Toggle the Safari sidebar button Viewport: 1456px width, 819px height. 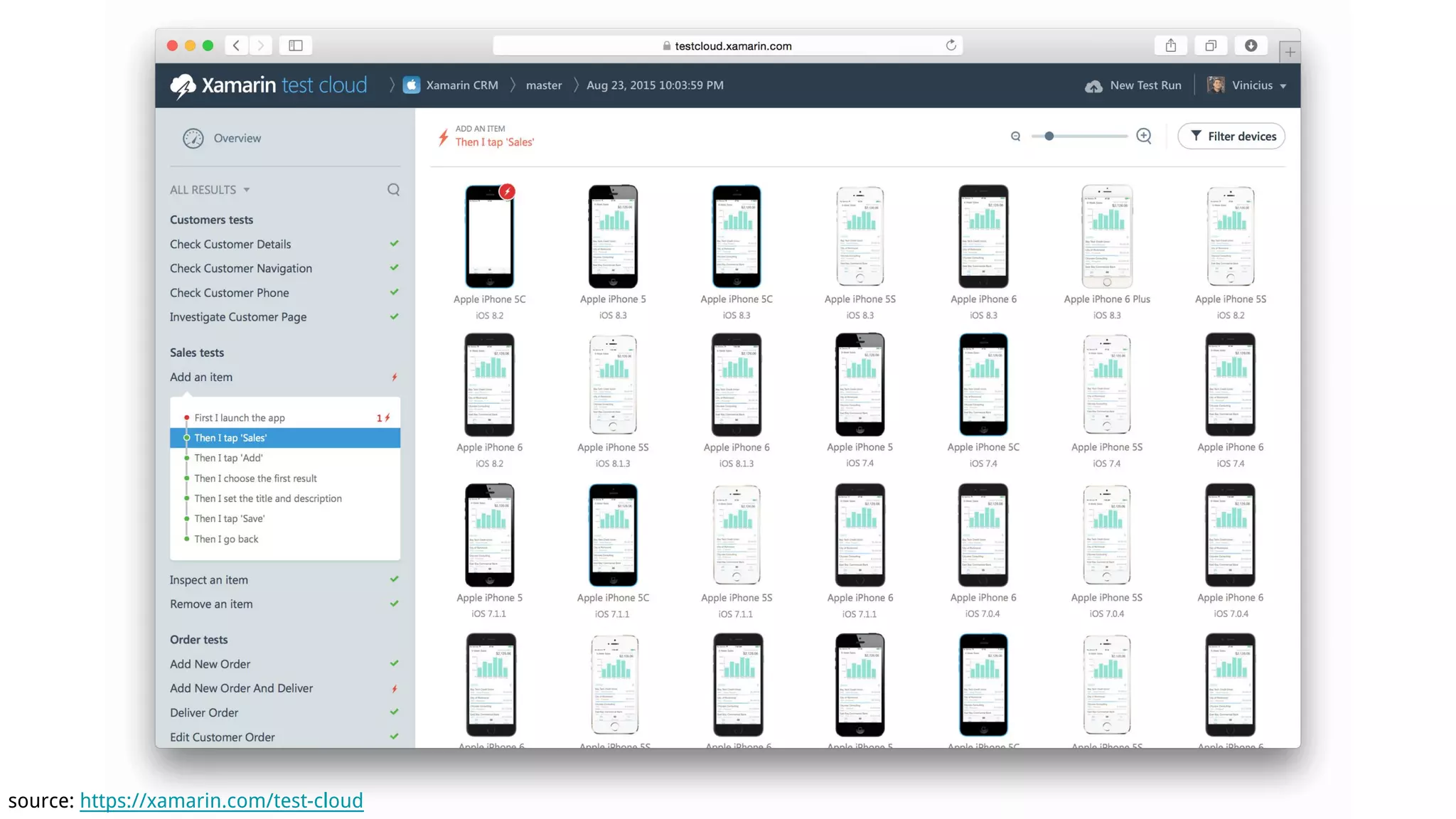click(296, 45)
